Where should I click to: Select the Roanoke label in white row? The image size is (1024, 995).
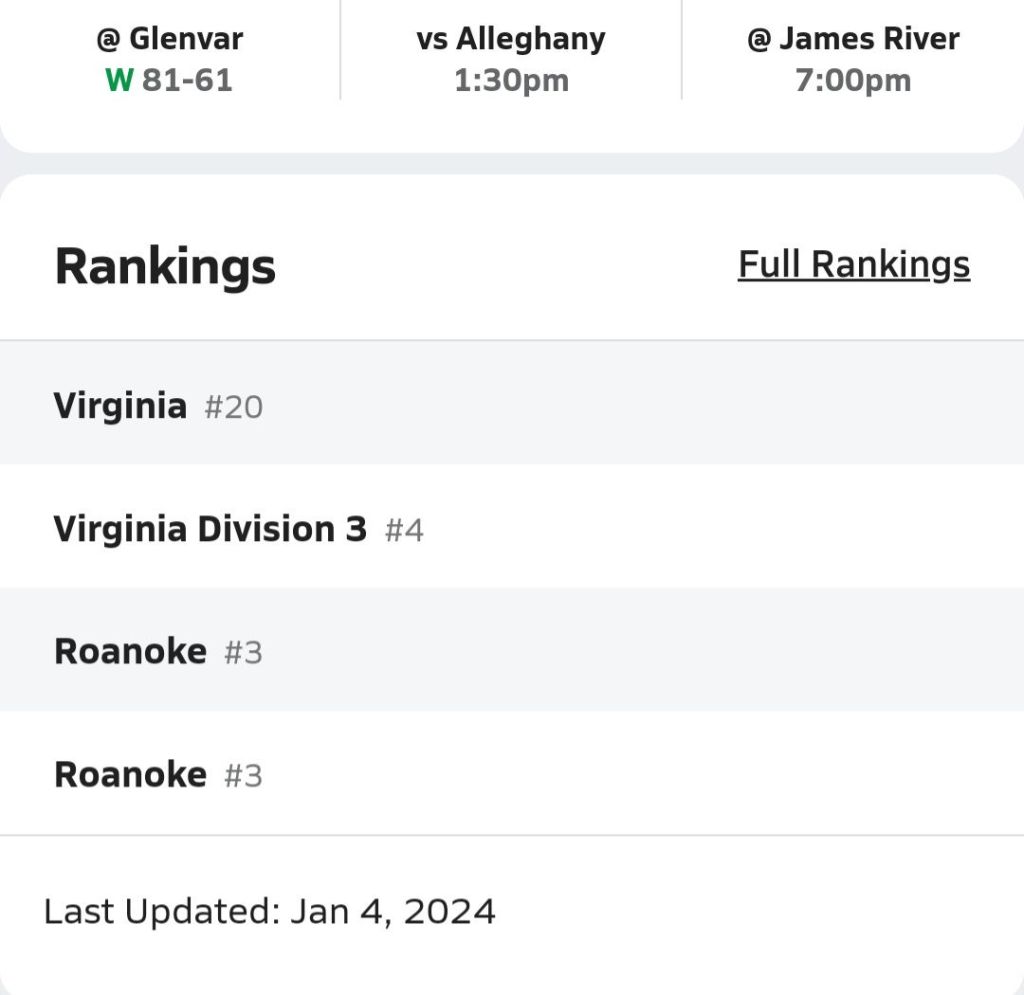click(130, 775)
